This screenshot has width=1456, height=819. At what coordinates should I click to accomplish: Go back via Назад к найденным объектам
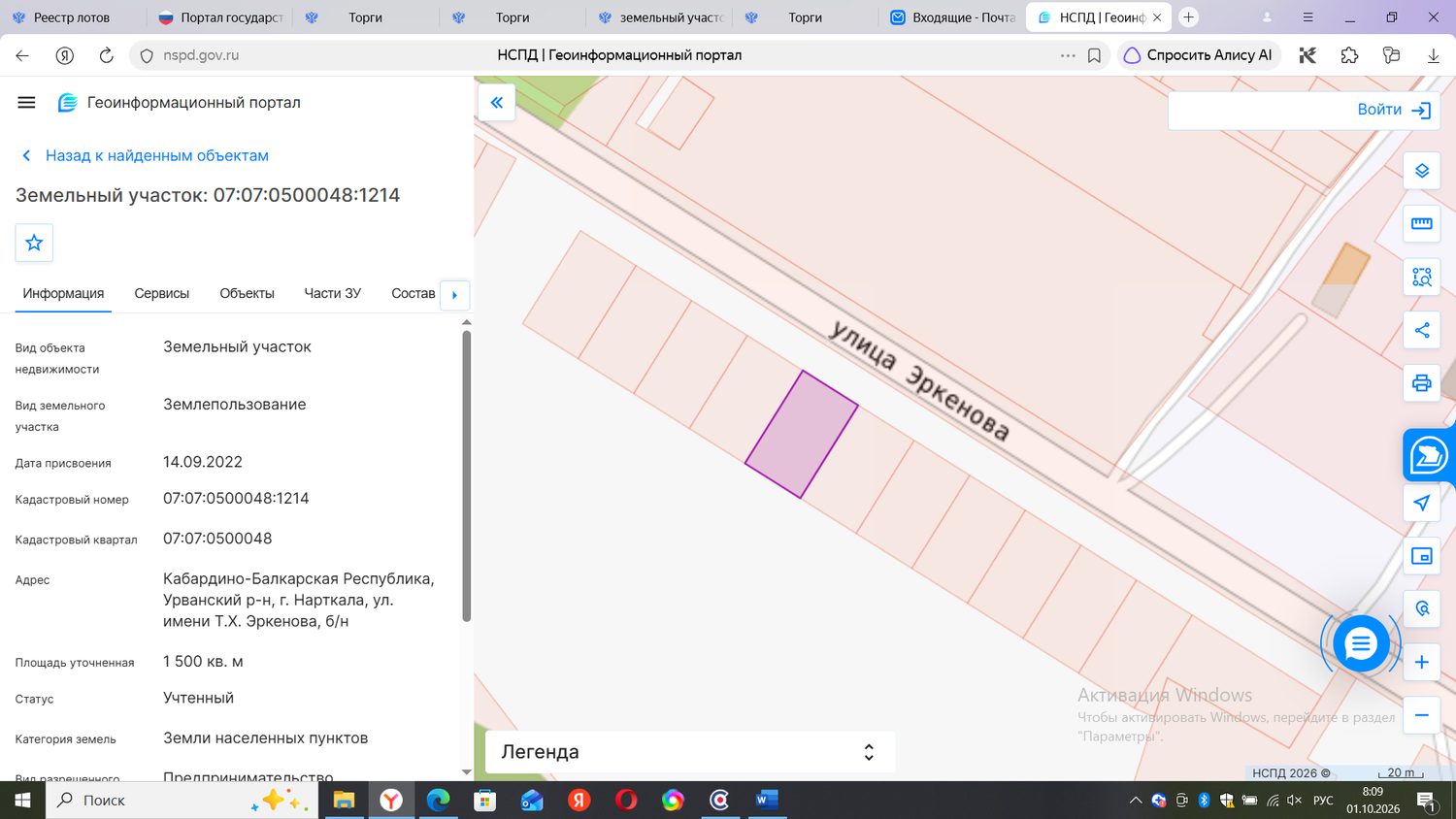(146, 155)
